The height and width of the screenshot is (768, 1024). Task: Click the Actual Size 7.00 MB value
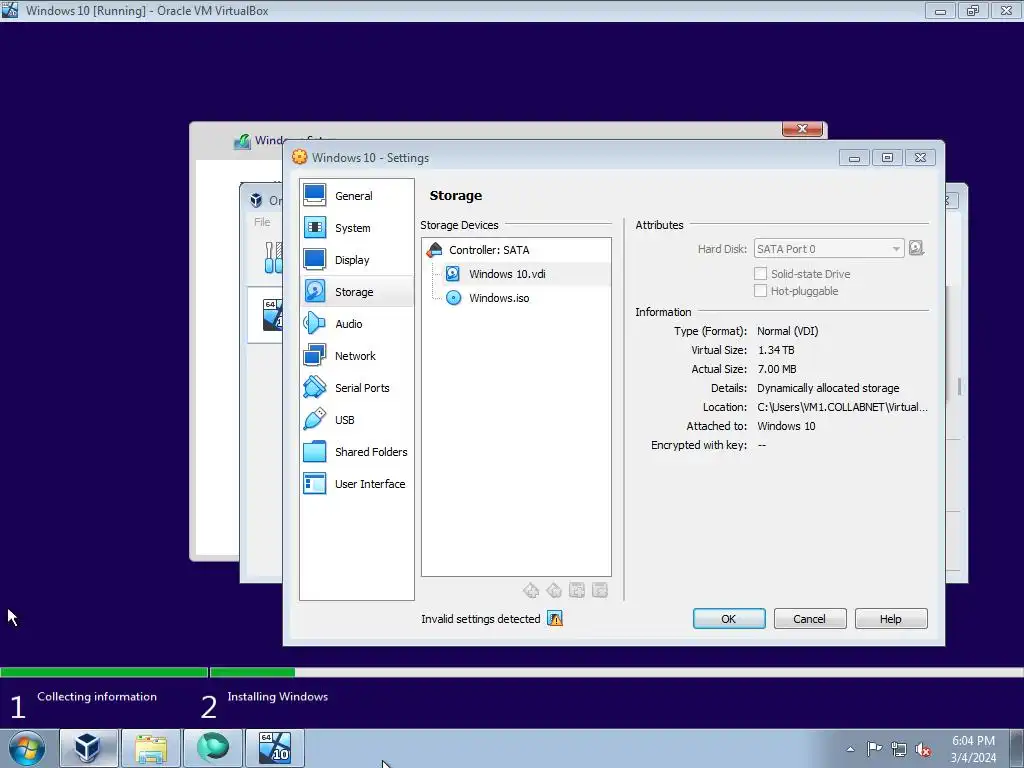(776, 369)
